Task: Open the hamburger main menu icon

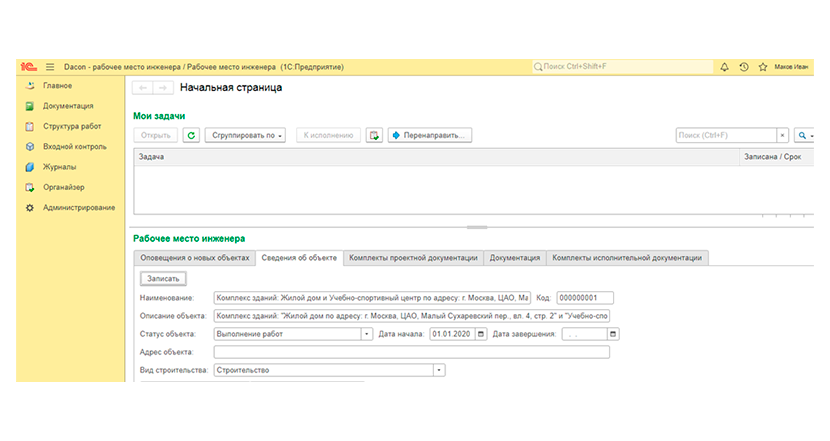Action: [x=50, y=67]
